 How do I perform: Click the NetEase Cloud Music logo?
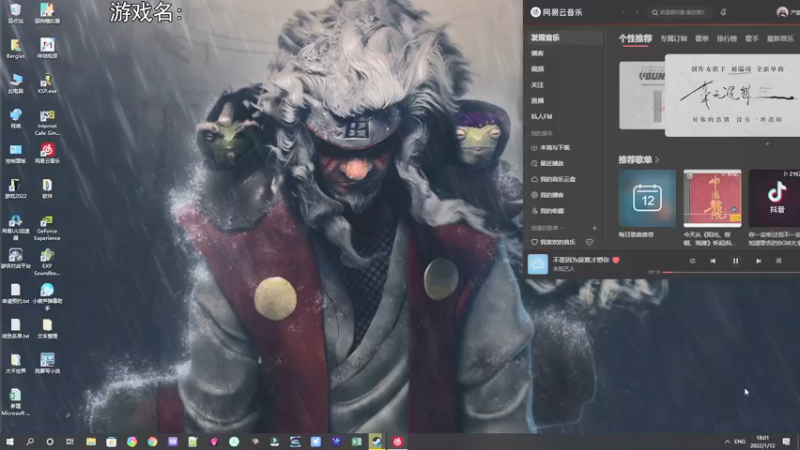click(557, 12)
